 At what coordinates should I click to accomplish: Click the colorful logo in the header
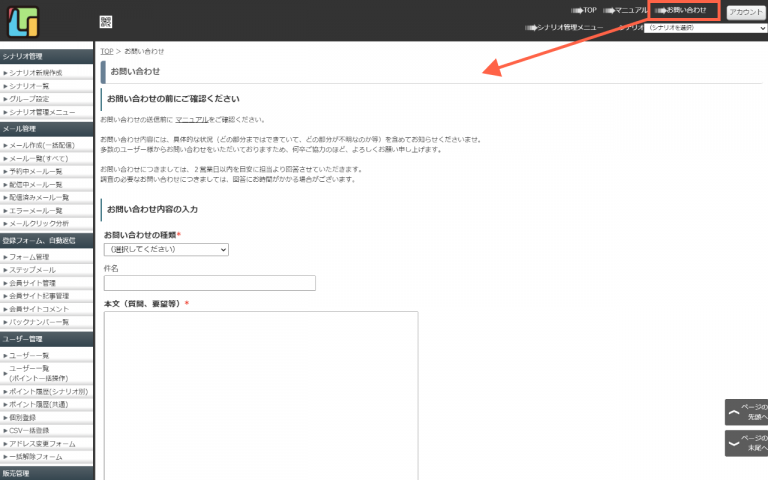tap(24, 21)
